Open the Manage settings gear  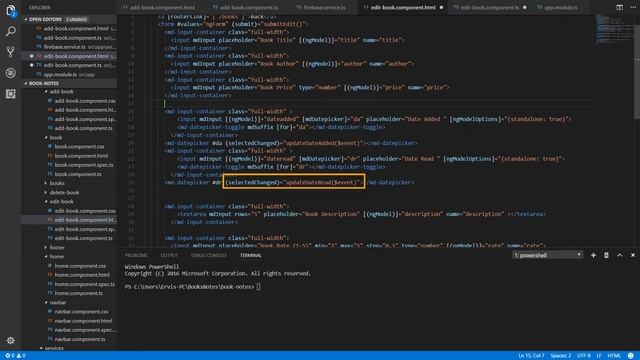(11, 340)
